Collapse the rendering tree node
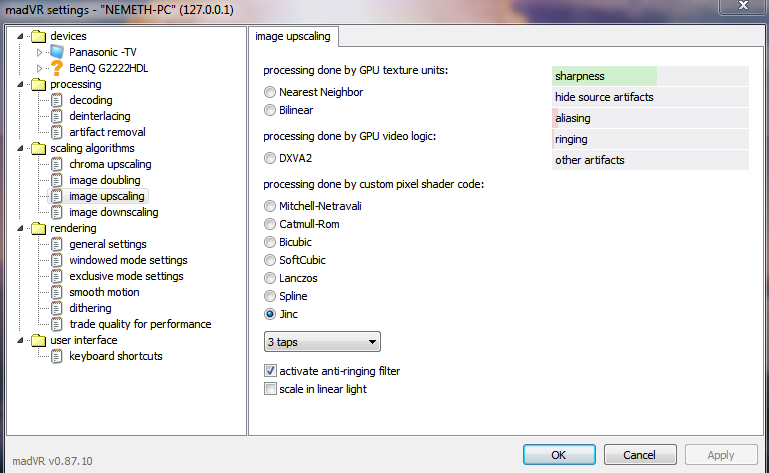 [20, 228]
